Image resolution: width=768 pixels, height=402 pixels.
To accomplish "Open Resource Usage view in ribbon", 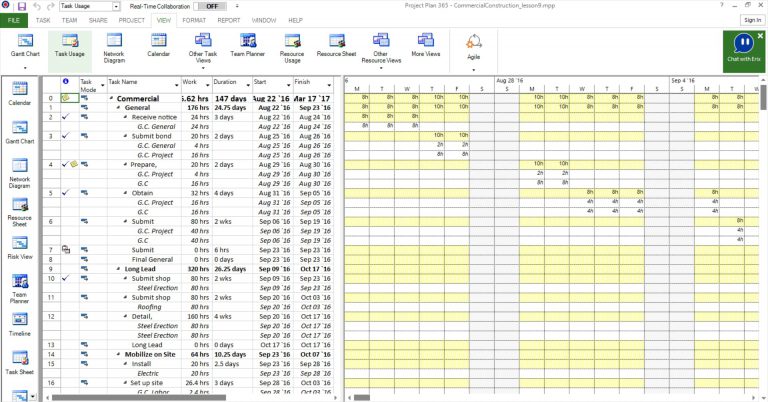I will pos(292,49).
